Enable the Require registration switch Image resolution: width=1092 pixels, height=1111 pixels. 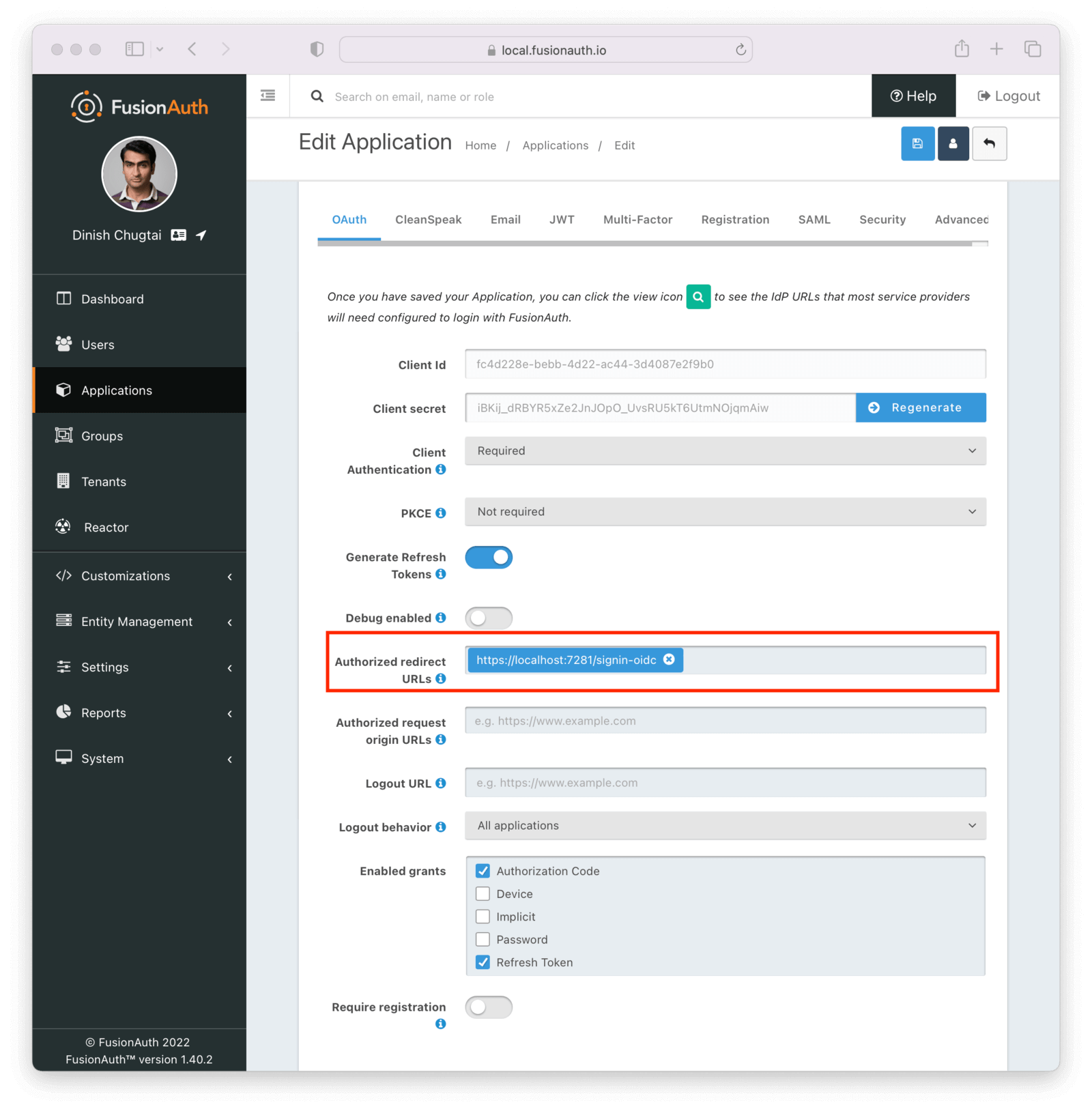pos(489,1007)
